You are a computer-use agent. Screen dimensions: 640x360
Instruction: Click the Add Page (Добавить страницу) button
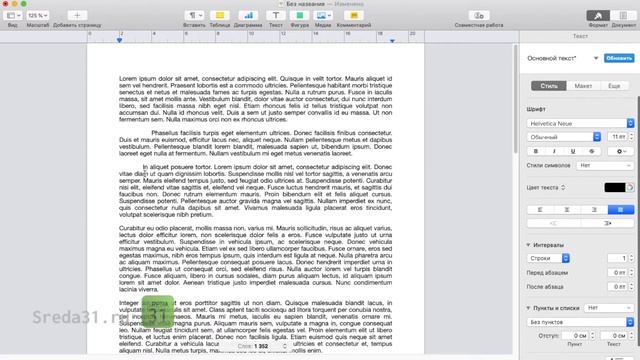(x=77, y=16)
